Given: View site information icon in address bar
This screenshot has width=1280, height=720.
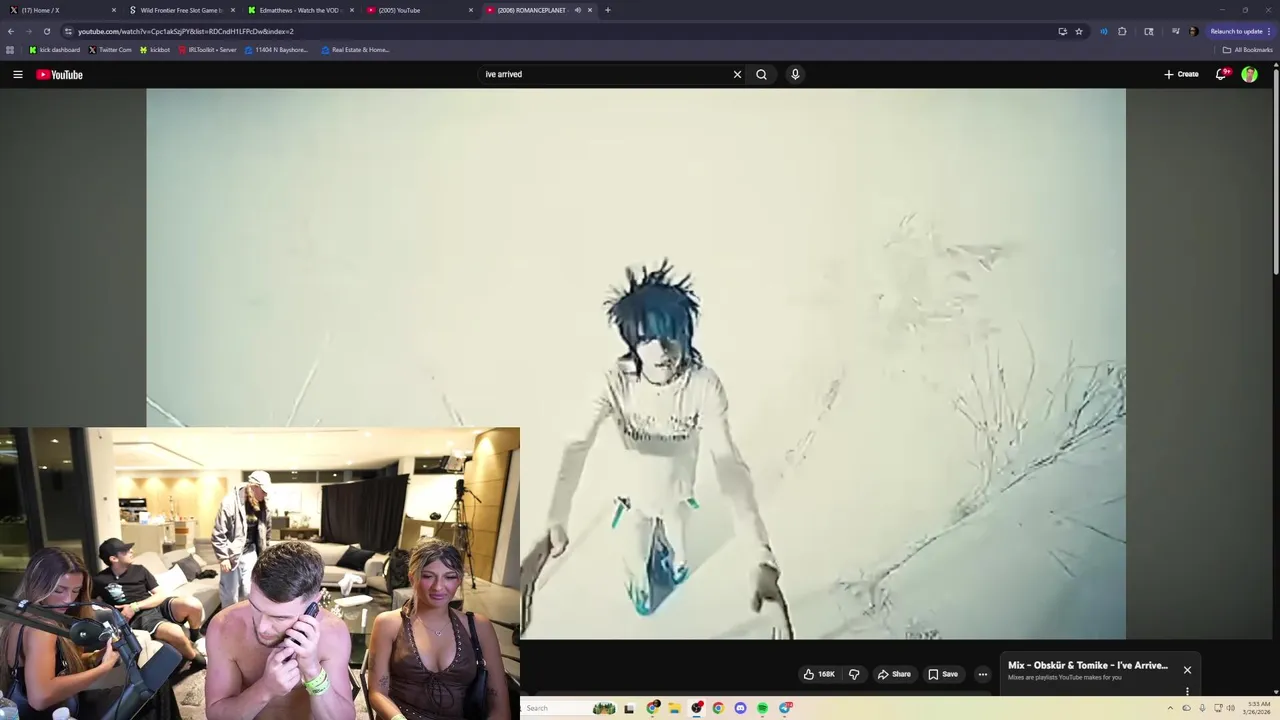Looking at the screenshot, I should coord(68,31).
